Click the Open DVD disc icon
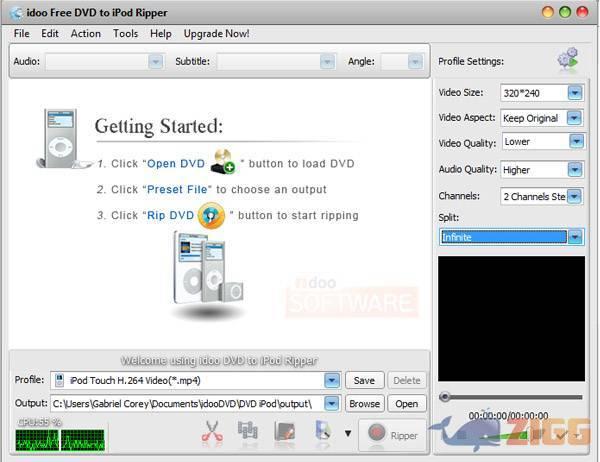 (223, 162)
